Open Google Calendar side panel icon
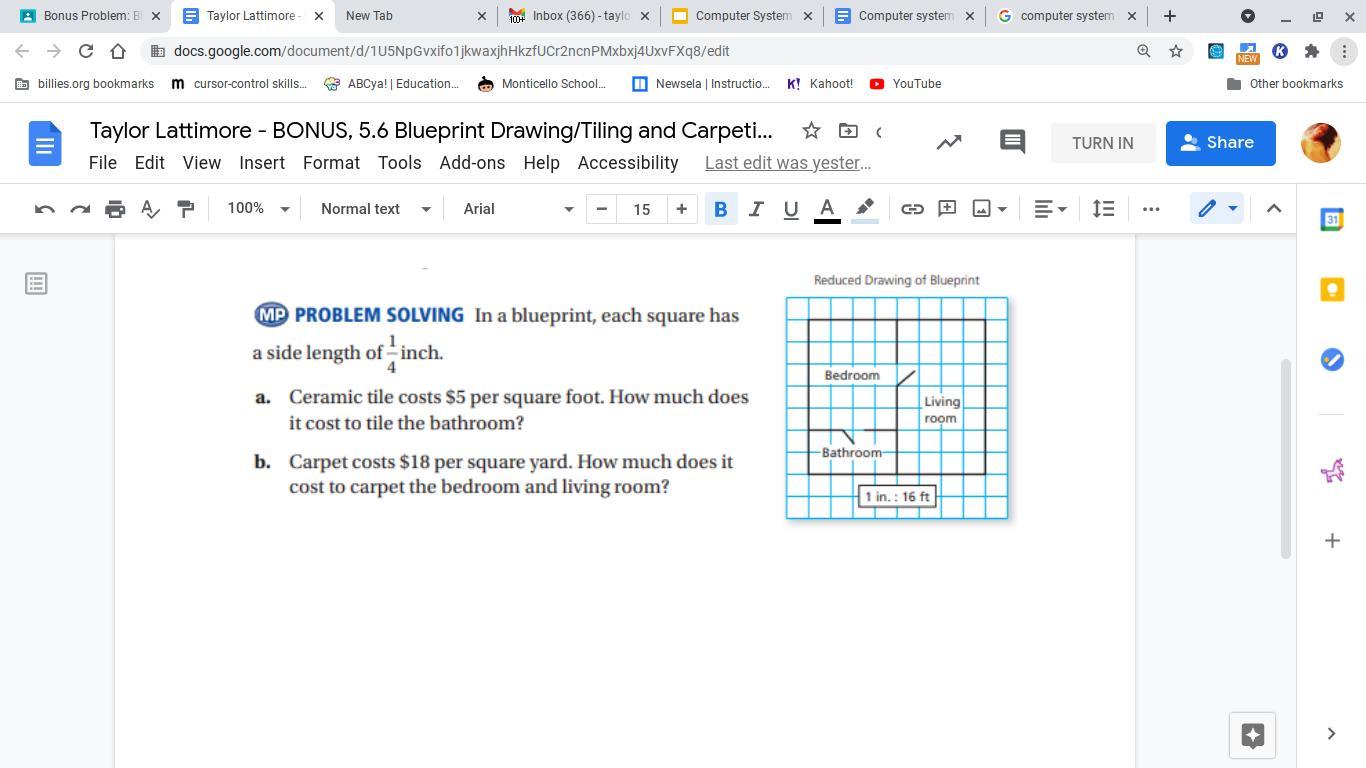This screenshot has width=1366, height=768. [x=1332, y=220]
